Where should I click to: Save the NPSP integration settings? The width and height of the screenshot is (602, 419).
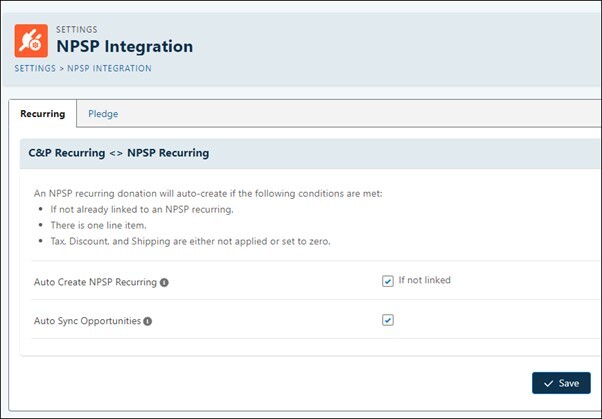tap(561, 383)
